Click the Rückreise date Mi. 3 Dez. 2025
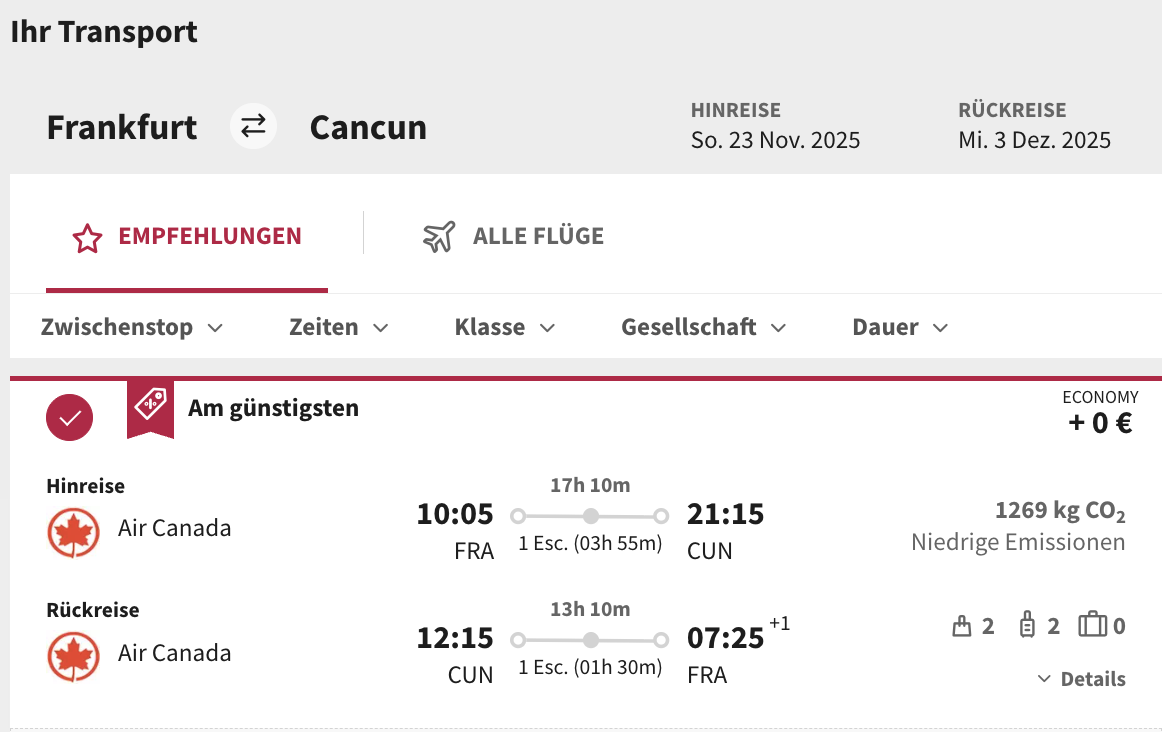1162x732 pixels. 1034,140
